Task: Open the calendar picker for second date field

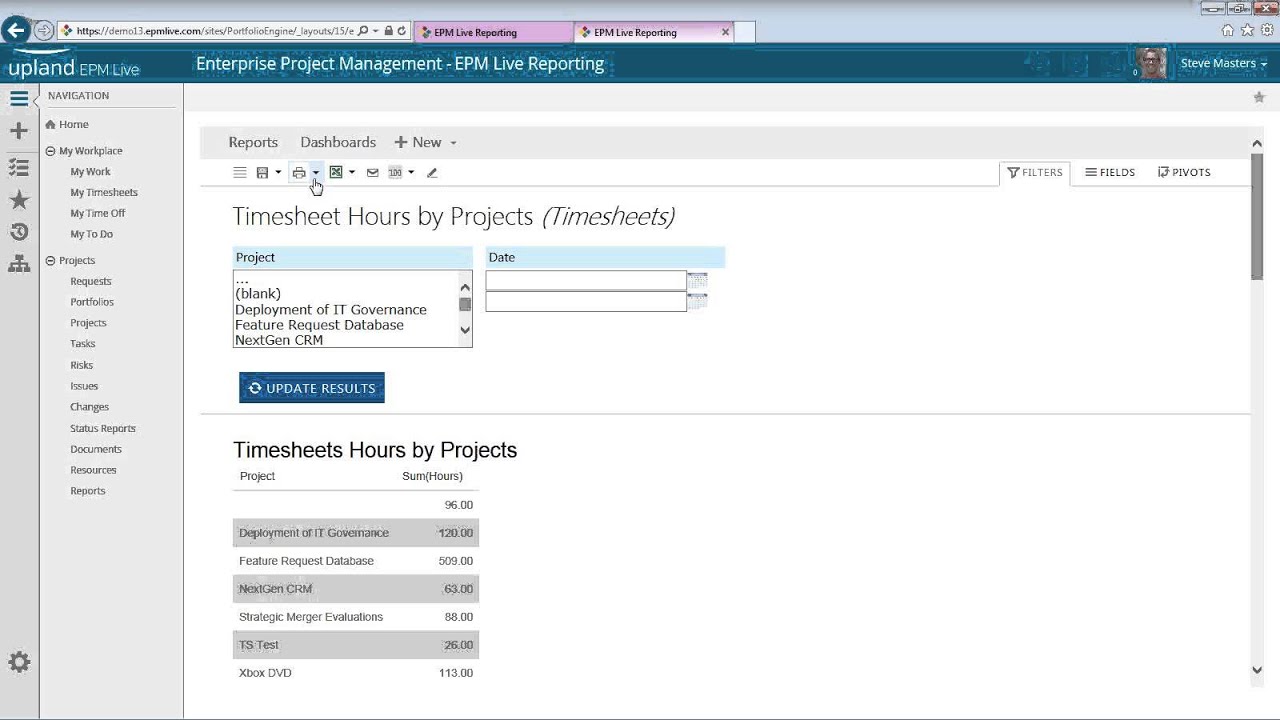Action: [697, 301]
